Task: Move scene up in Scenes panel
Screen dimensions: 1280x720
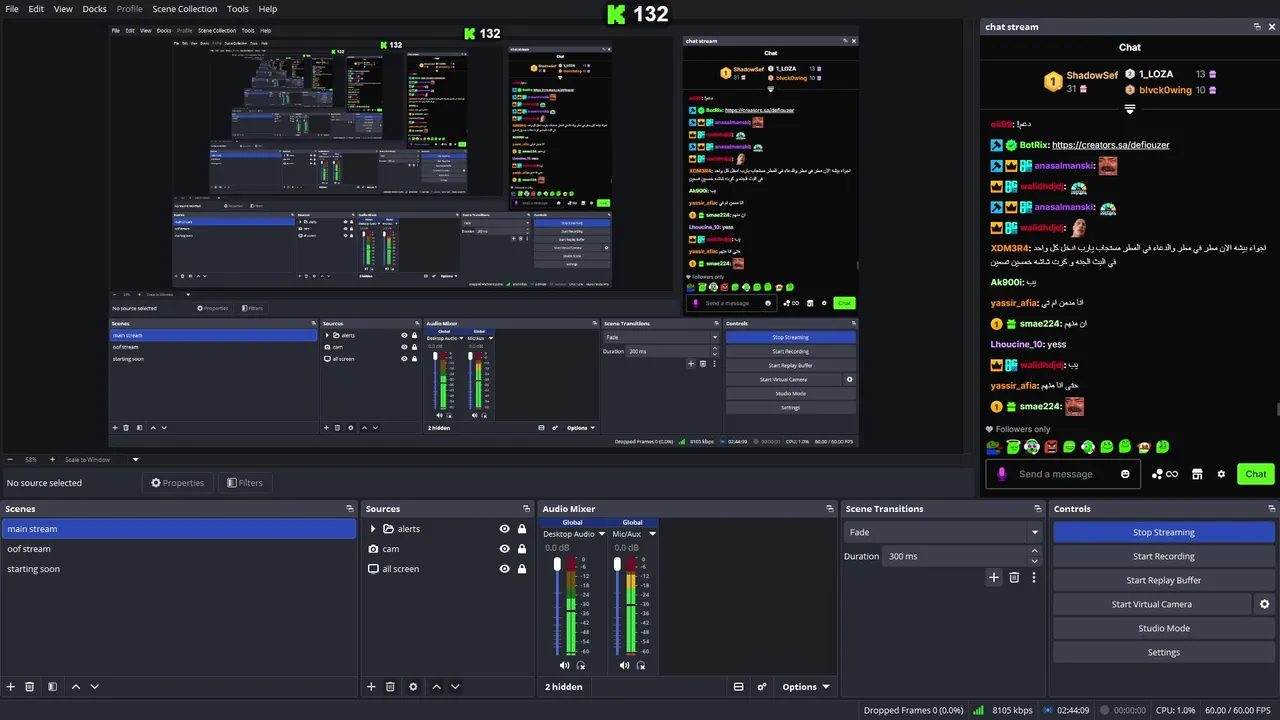Action: coord(75,687)
